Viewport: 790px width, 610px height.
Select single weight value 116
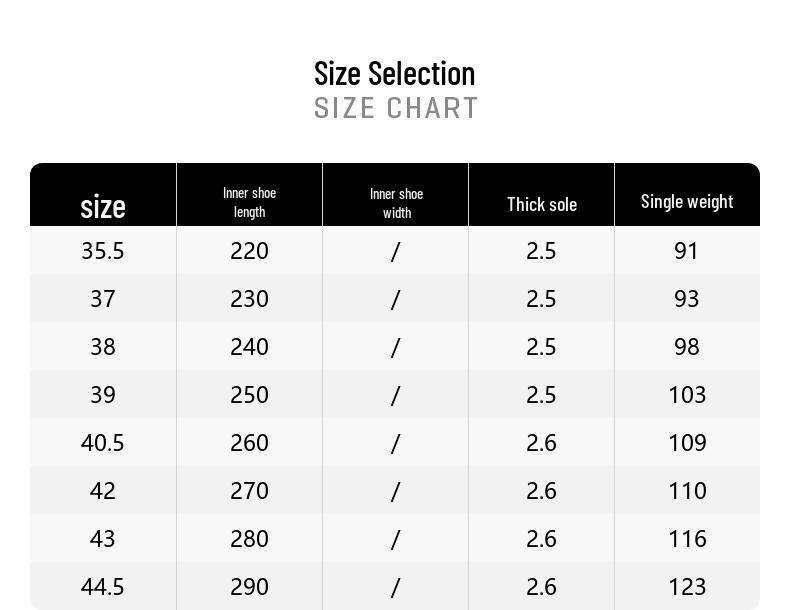(687, 539)
